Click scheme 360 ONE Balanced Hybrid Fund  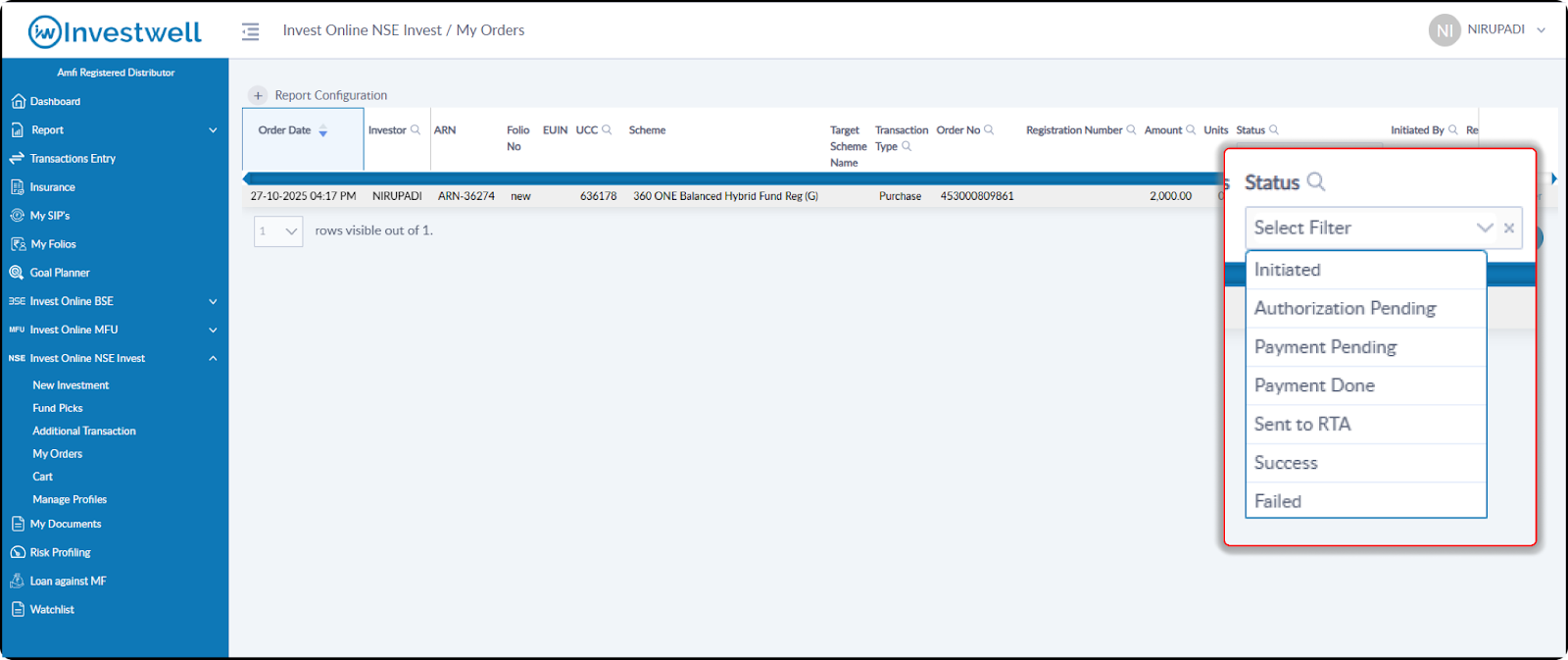[725, 196]
